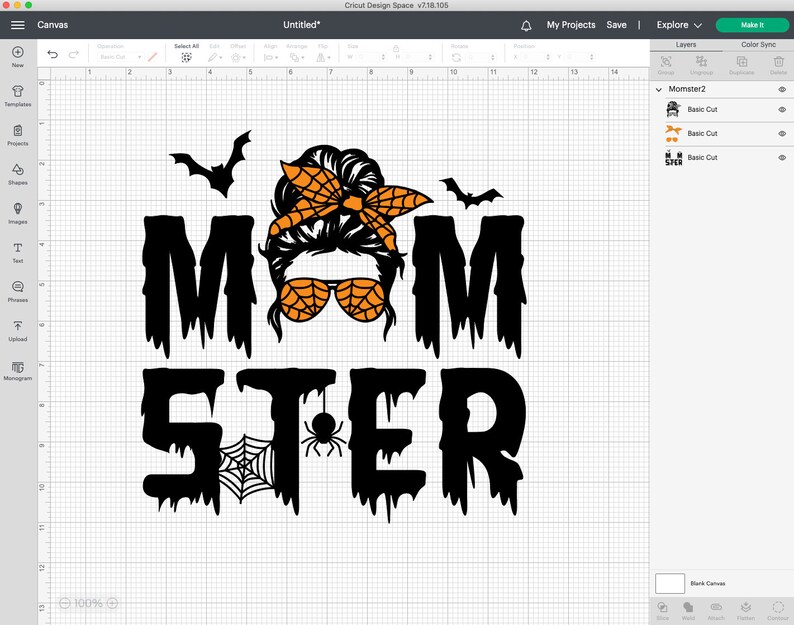Click the spider graphic on canvas
Image resolution: width=794 pixels, height=625 pixels.
[x=323, y=434]
